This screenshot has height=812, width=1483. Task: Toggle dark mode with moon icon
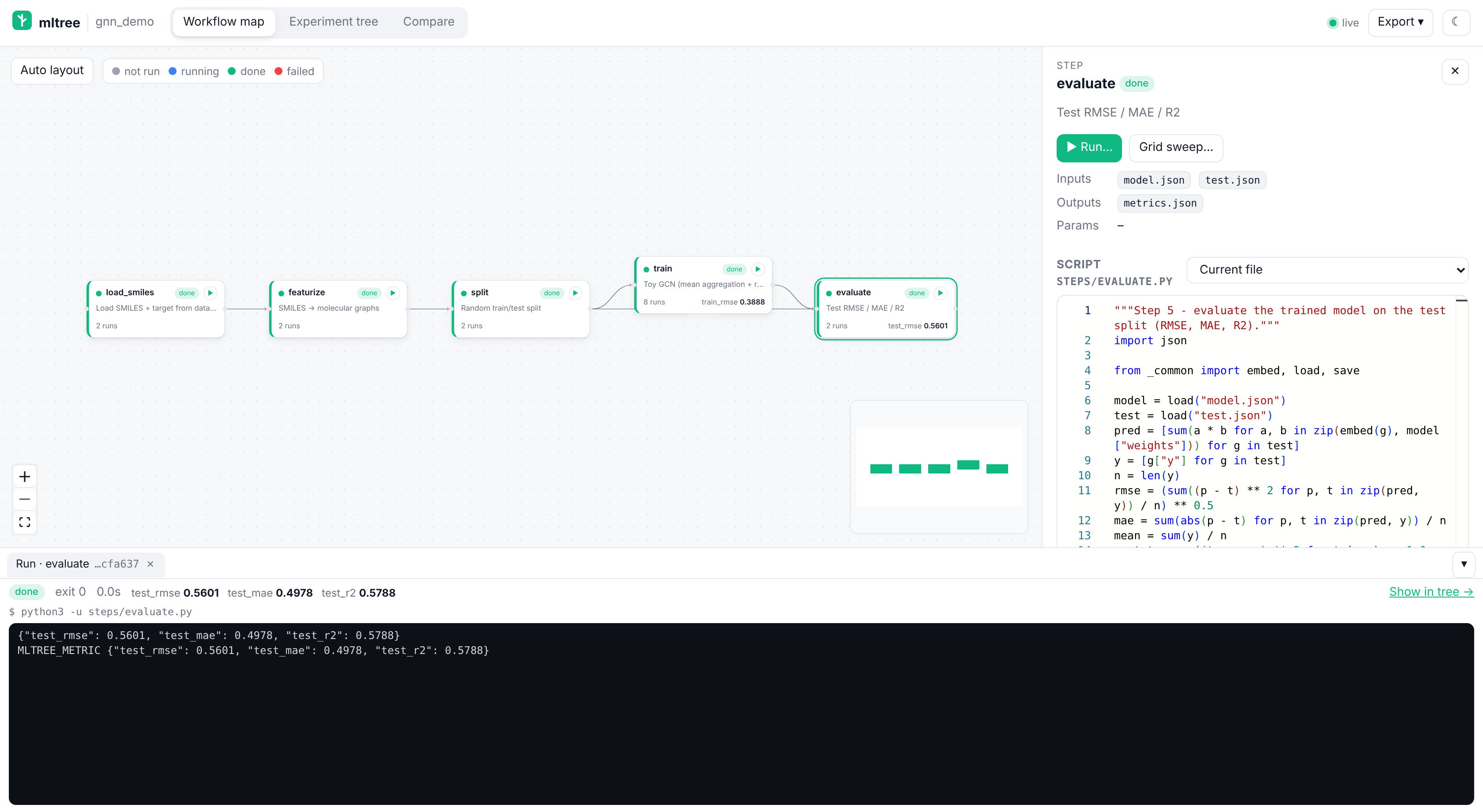click(x=1455, y=22)
